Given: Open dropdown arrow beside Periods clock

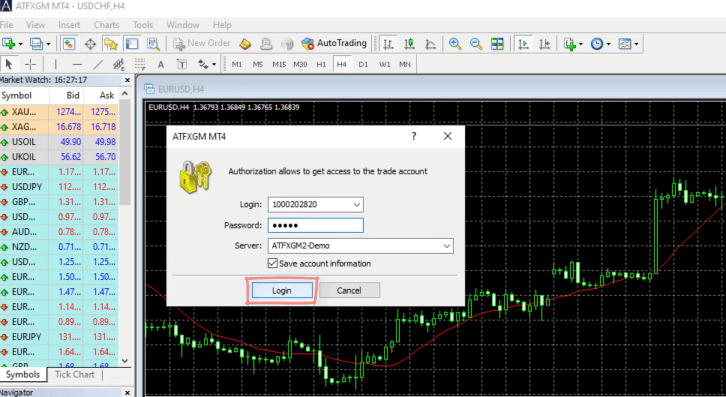Looking at the screenshot, I should (608, 44).
